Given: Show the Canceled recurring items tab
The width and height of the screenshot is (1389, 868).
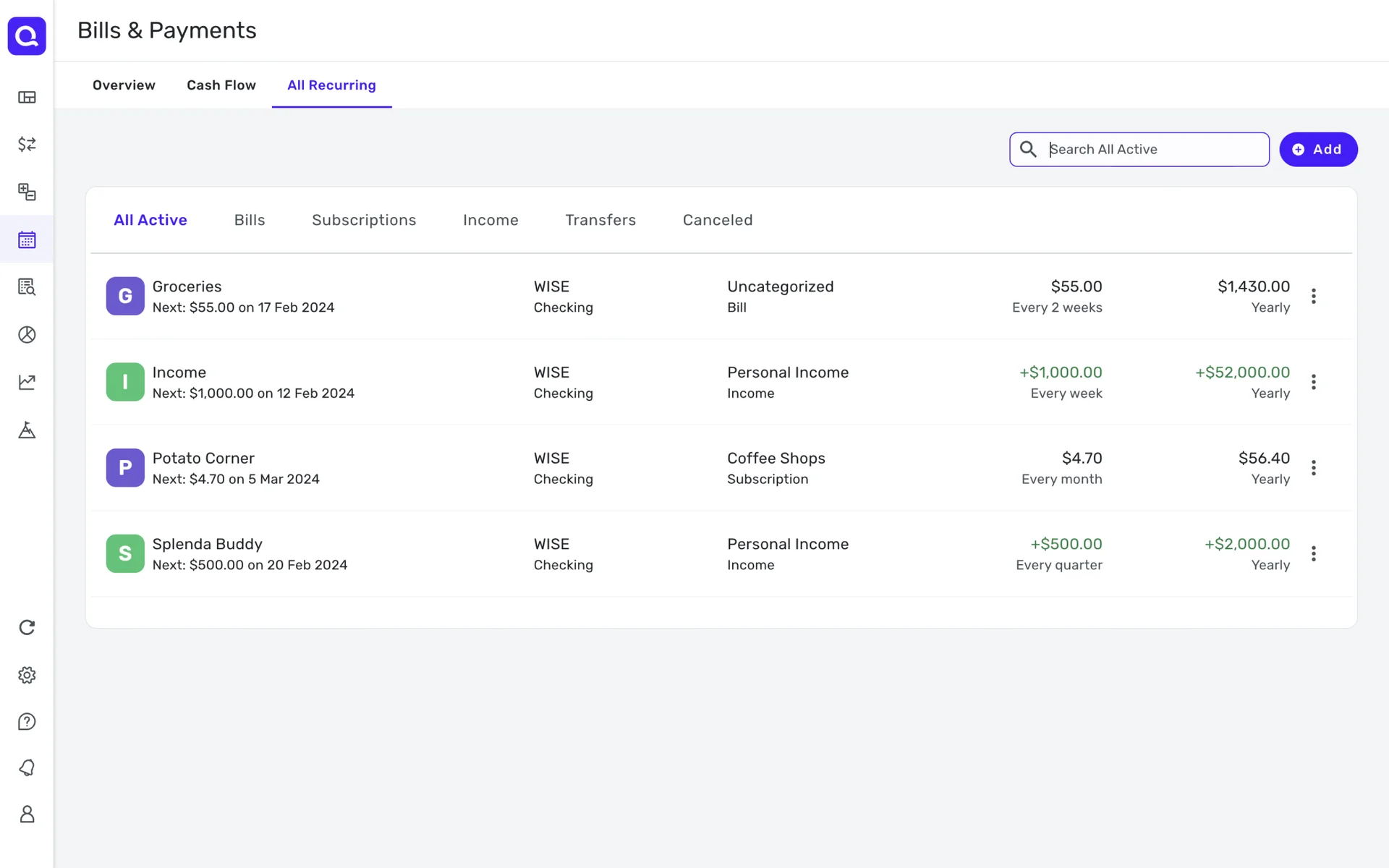Looking at the screenshot, I should (x=717, y=220).
